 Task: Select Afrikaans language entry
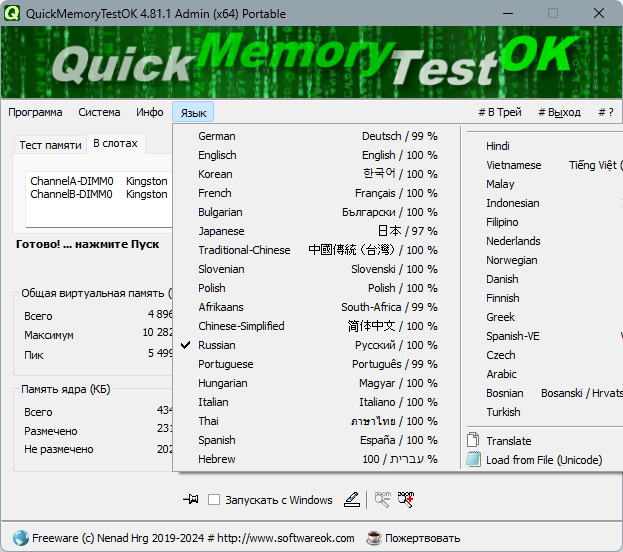tap(317, 307)
